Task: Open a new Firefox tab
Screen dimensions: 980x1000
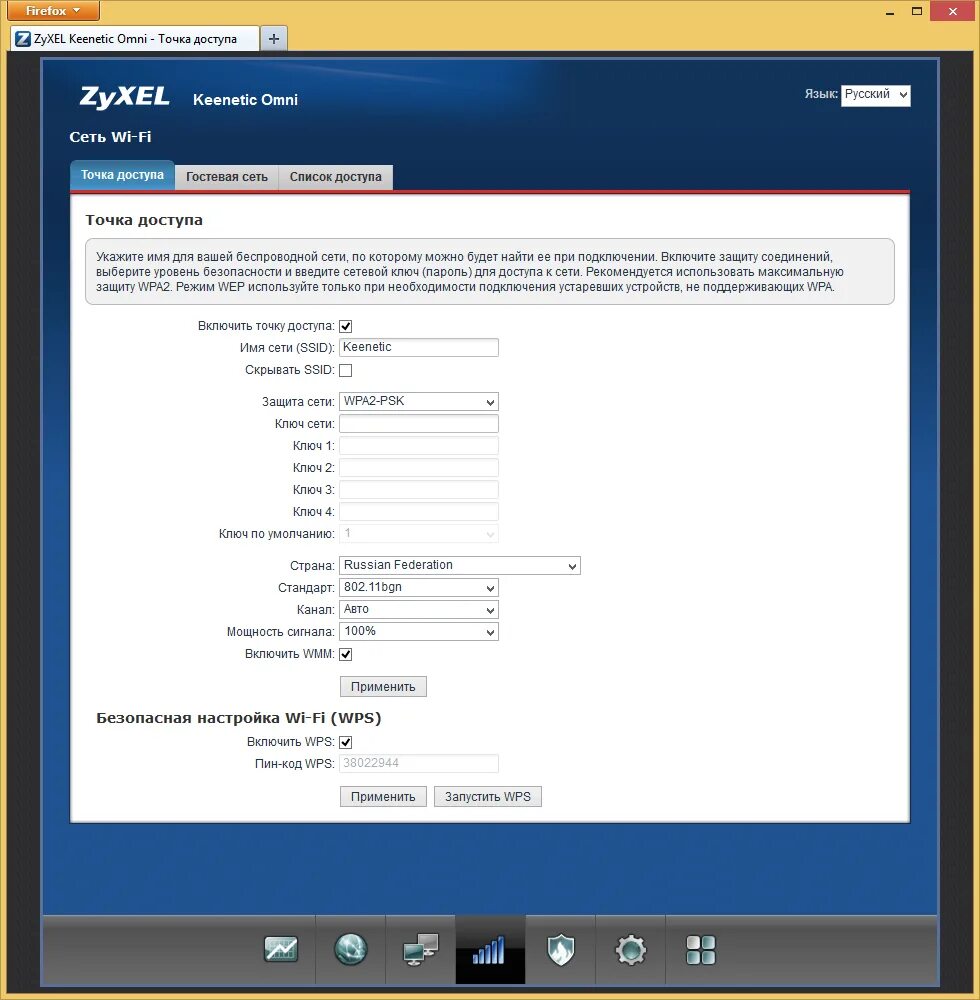Action: (274, 39)
